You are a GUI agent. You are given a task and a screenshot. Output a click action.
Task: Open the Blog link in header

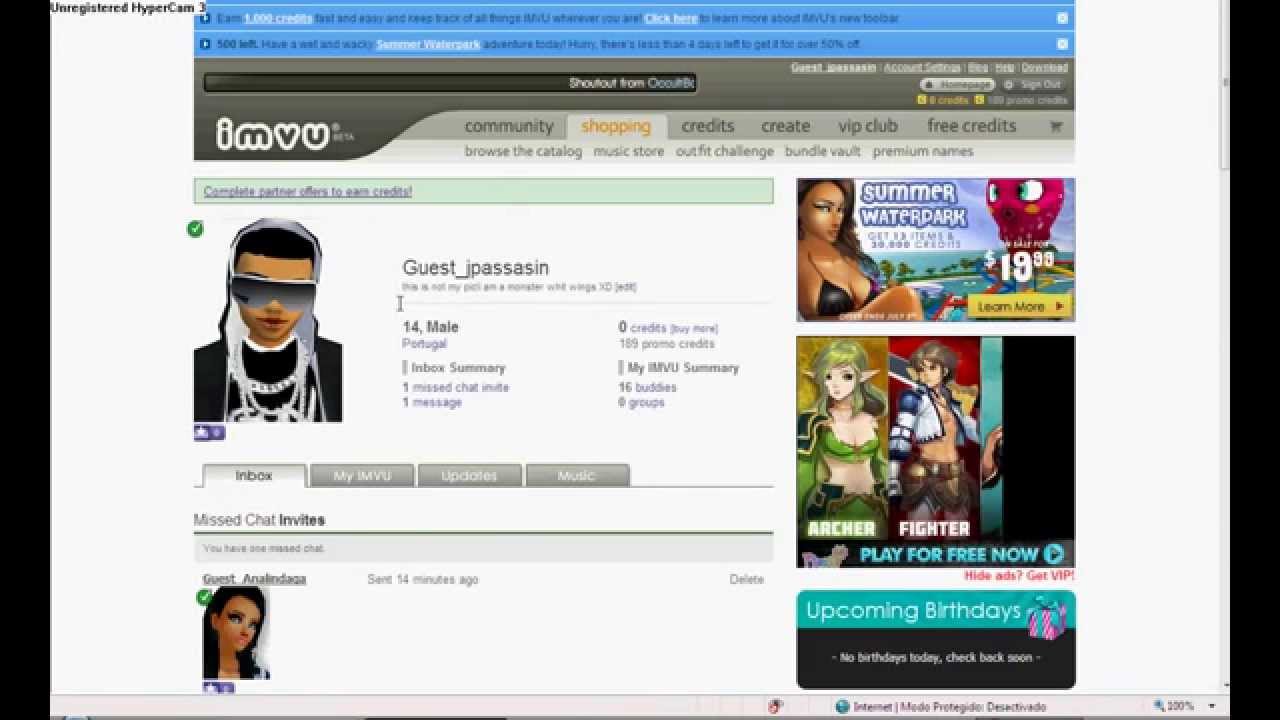coord(978,67)
